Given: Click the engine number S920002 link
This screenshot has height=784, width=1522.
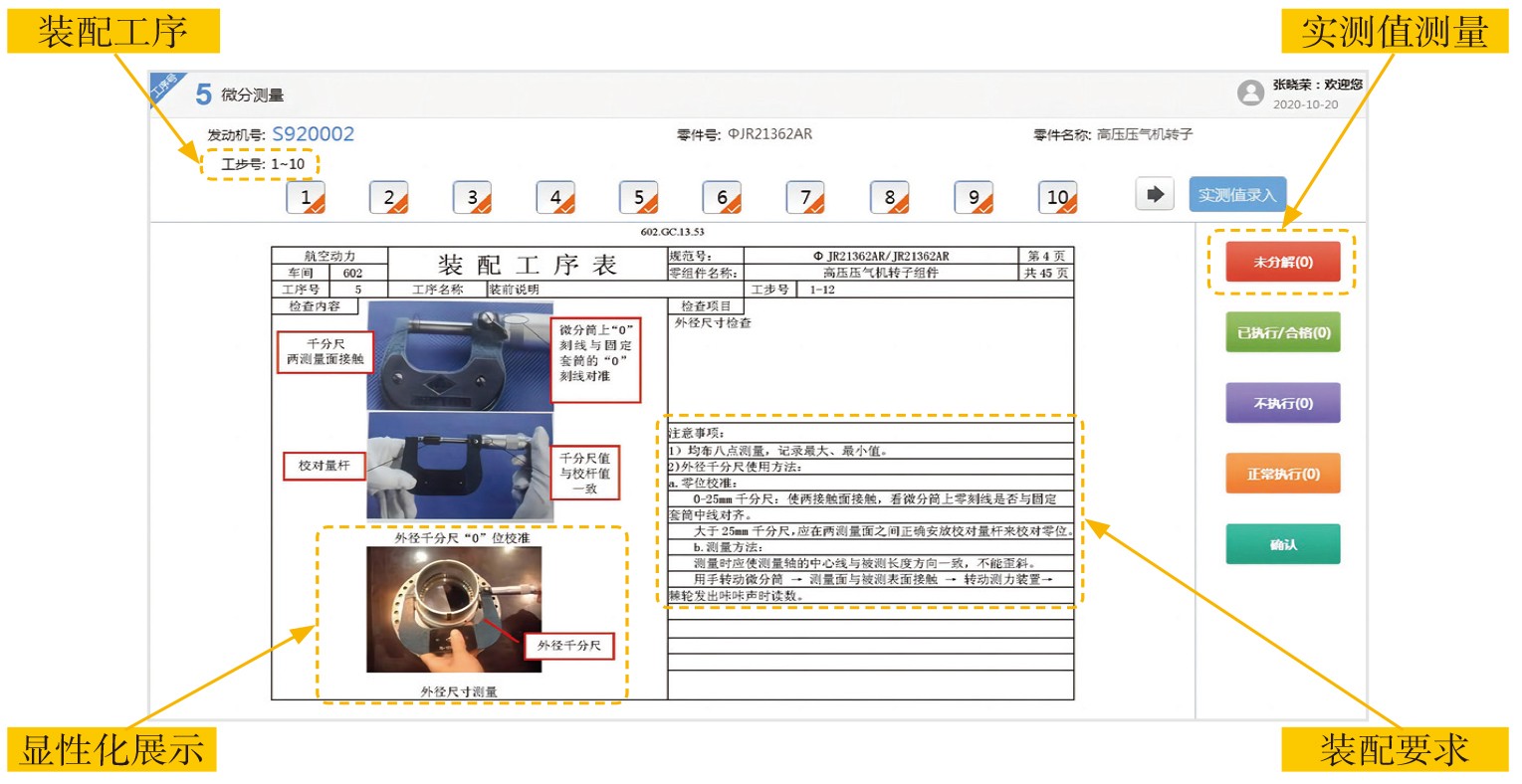Looking at the screenshot, I should pyautogui.click(x=313, y=134).
